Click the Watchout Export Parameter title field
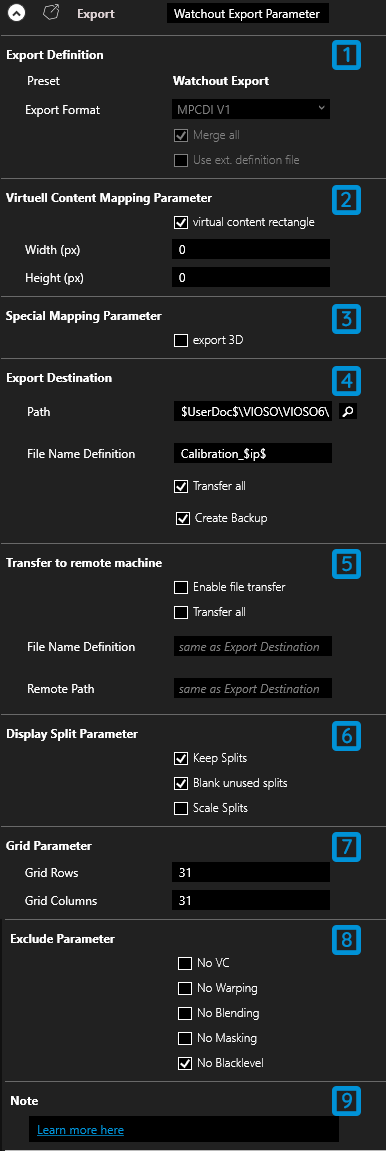The height and width of the screenshot is (1152, 386). [x=249, y=13]
